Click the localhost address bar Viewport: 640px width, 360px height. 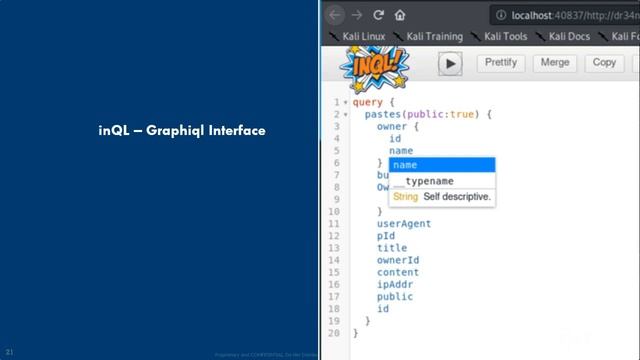tap(565, 16)
